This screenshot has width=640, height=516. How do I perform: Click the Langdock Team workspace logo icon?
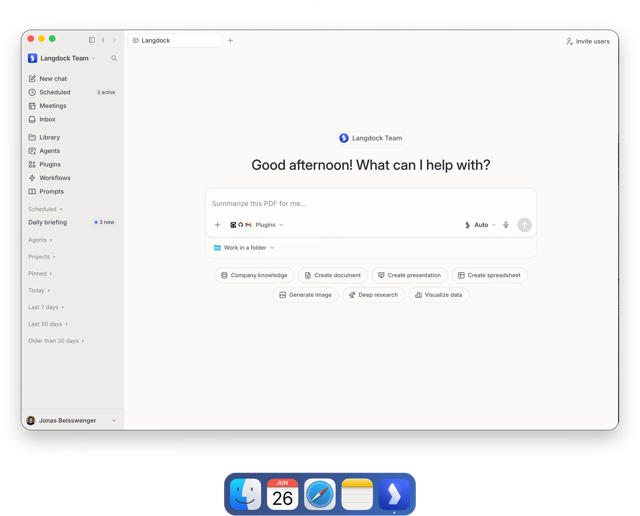click(x=32, y=58)
